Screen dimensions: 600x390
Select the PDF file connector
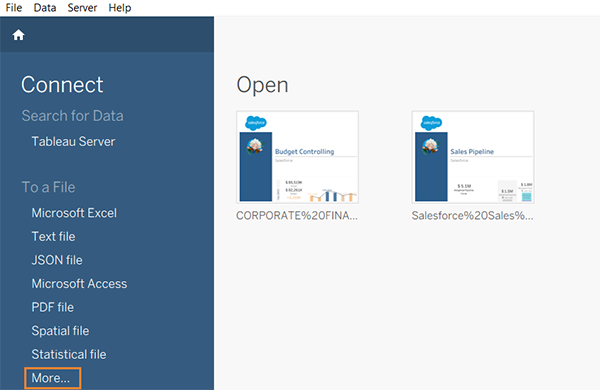(52, 307)
